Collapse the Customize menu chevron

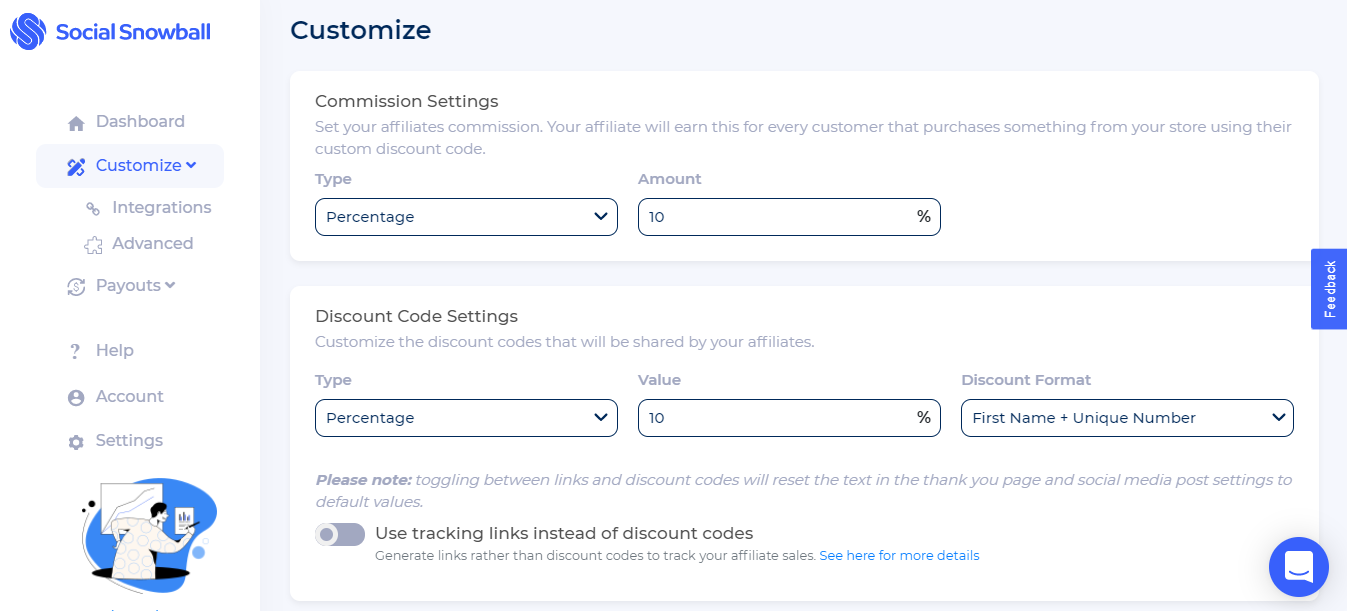pos(191,165)
